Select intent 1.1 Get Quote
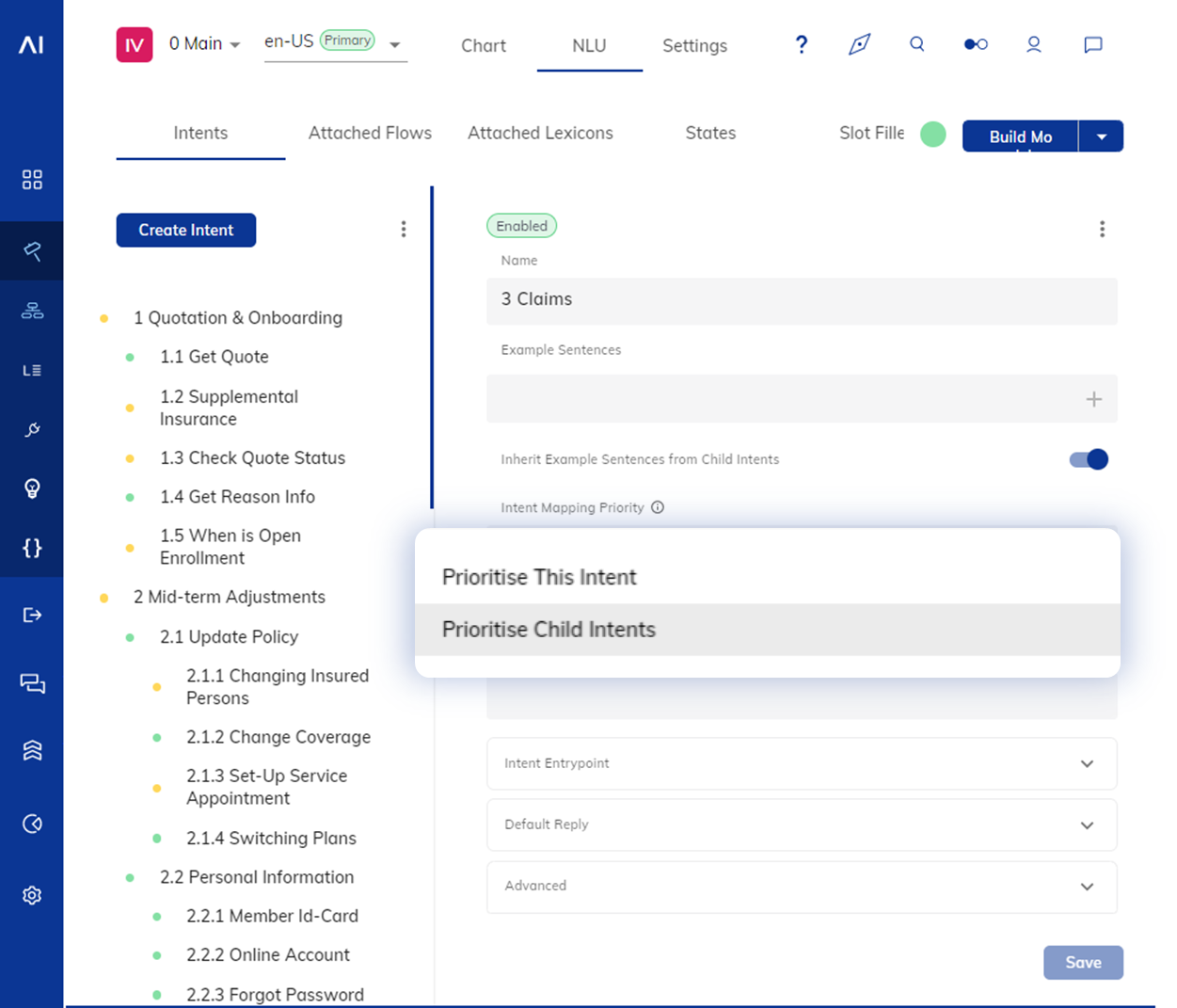This screenshot has height=1008, width=1177. [x=215, y=357]
